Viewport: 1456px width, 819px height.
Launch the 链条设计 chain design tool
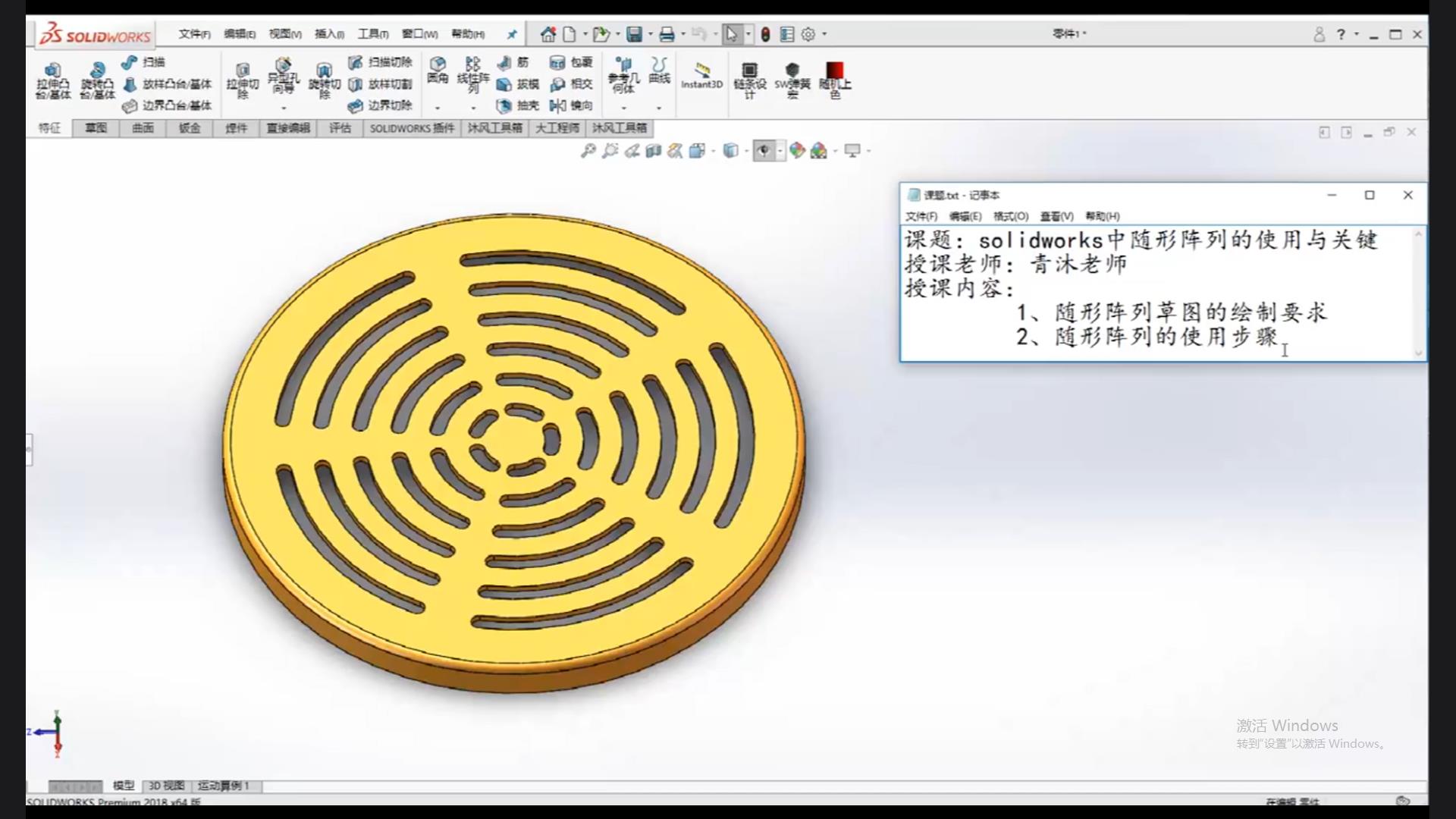[749, 80]
